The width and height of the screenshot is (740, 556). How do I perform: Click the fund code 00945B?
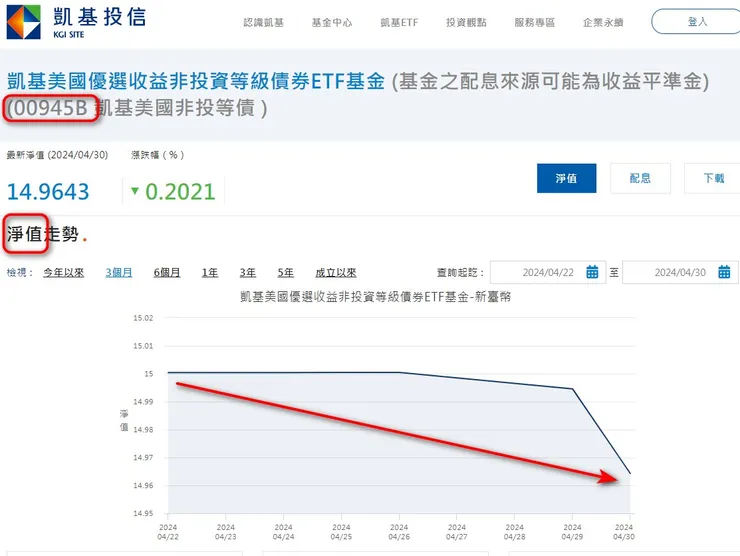point(51,108)
